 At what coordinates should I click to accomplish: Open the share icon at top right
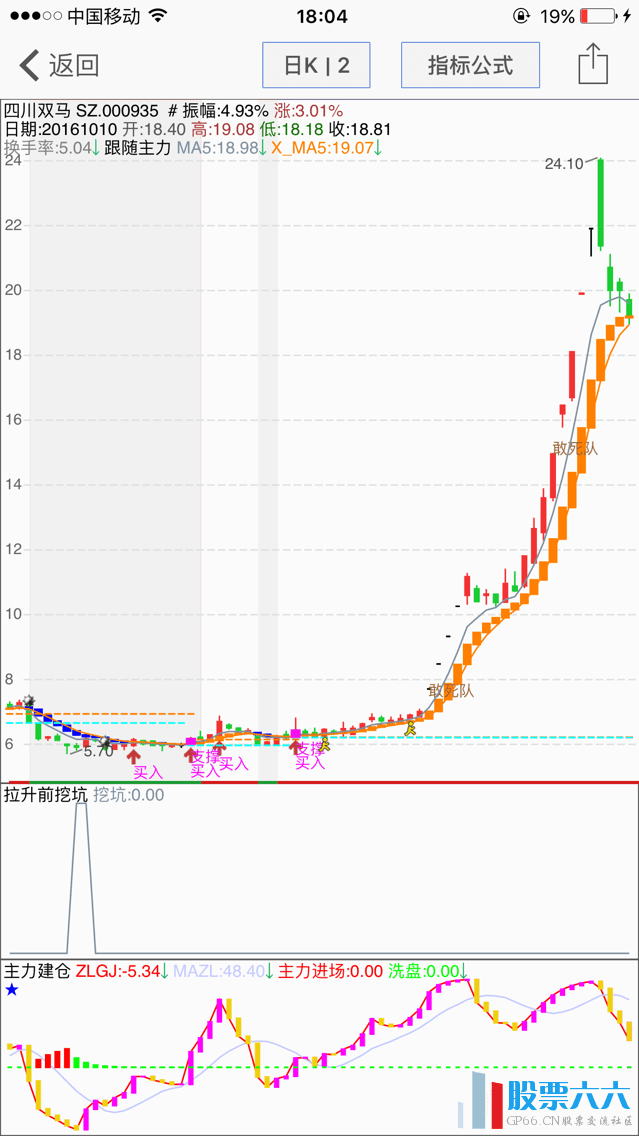(593, 65)
